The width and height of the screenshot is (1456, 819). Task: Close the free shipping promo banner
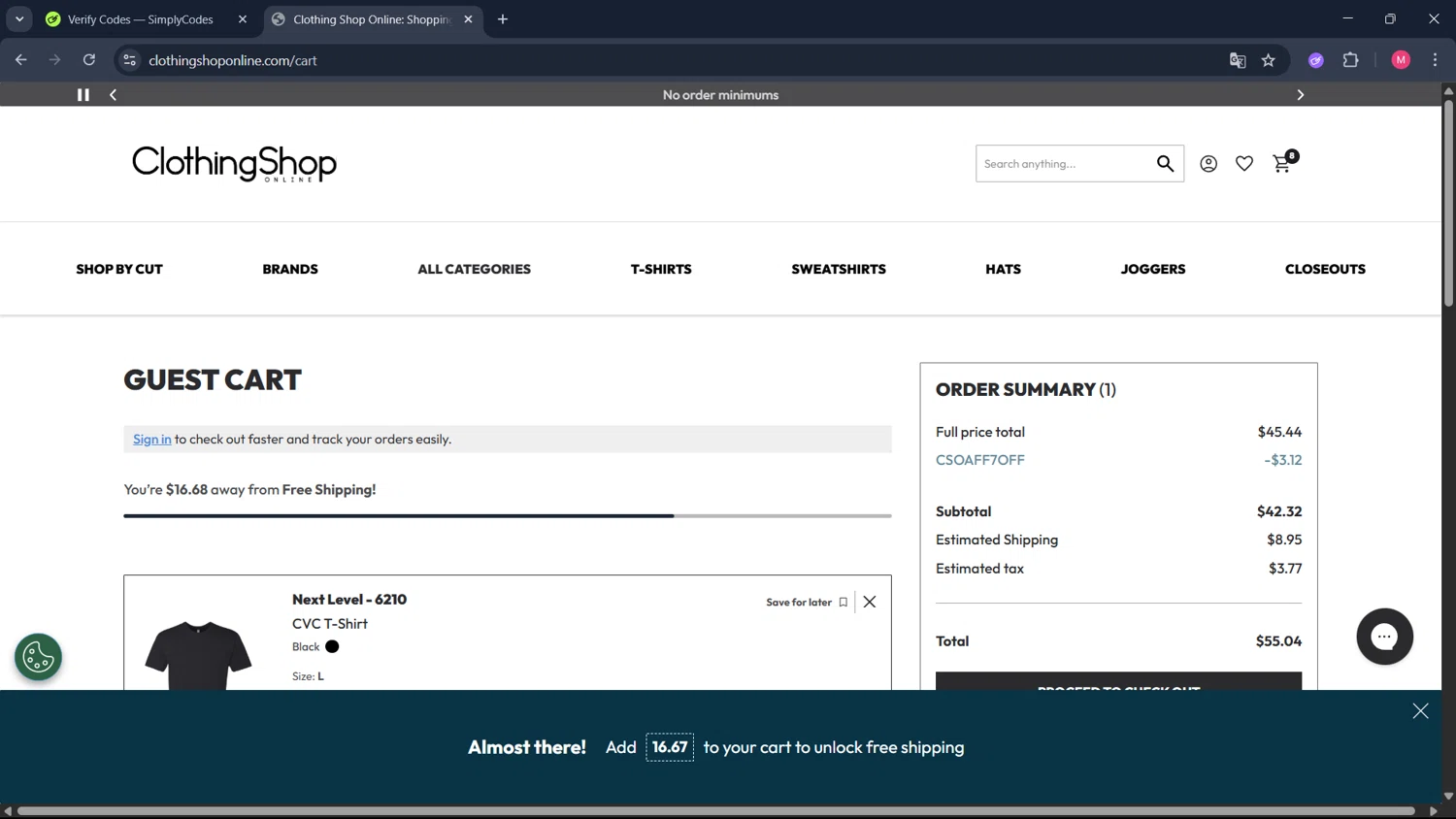(x=1420, y=711)
